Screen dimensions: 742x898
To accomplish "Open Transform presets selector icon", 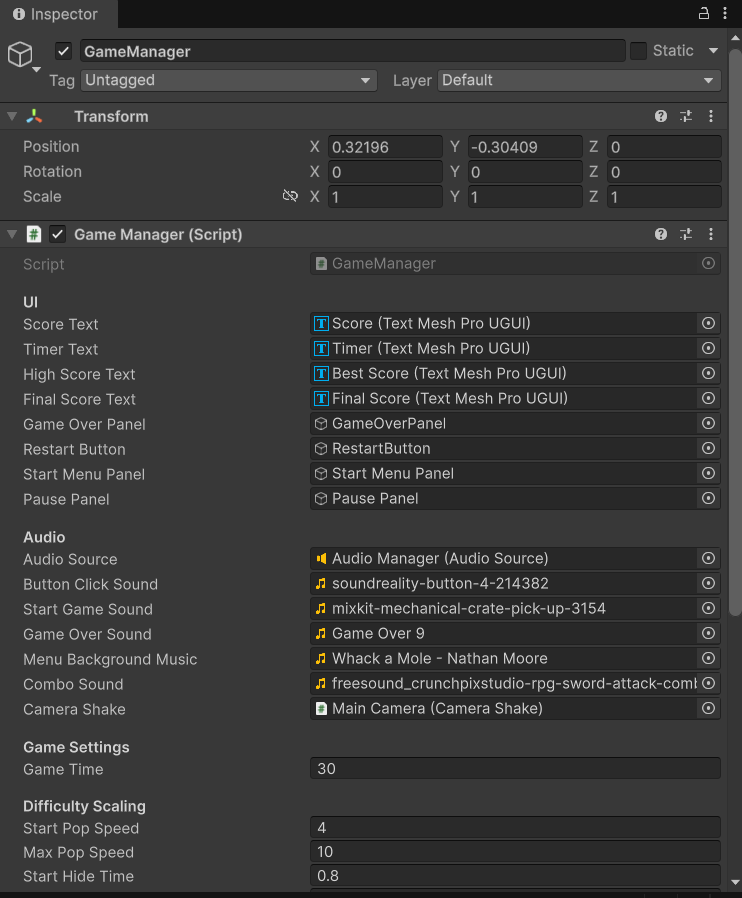I will pos(686,116).
